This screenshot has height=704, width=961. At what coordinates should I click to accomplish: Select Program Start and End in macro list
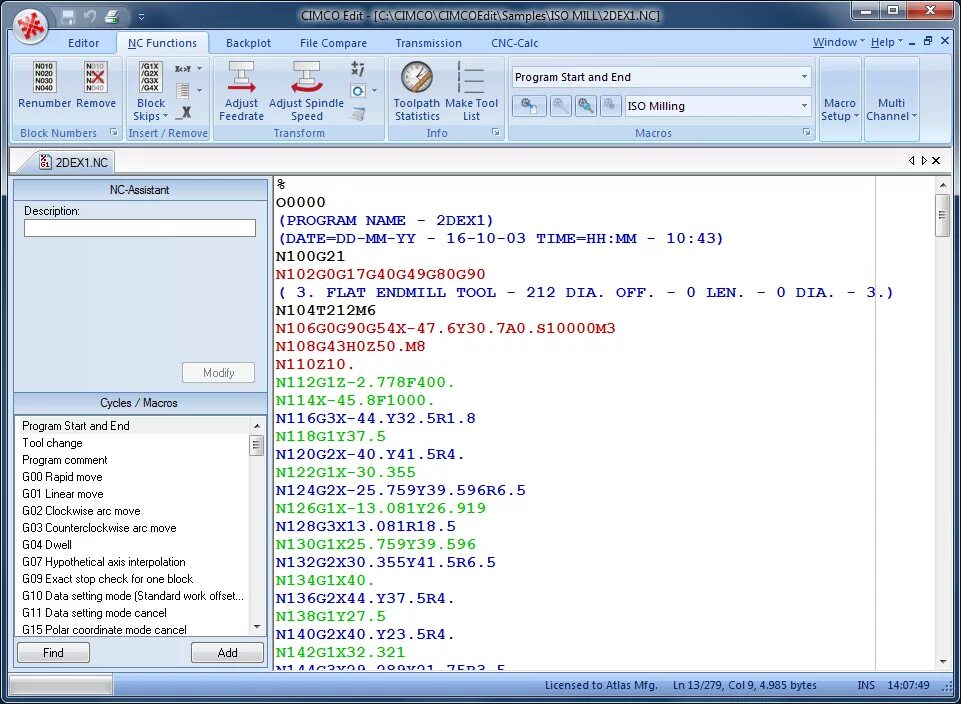coord(132,426)
